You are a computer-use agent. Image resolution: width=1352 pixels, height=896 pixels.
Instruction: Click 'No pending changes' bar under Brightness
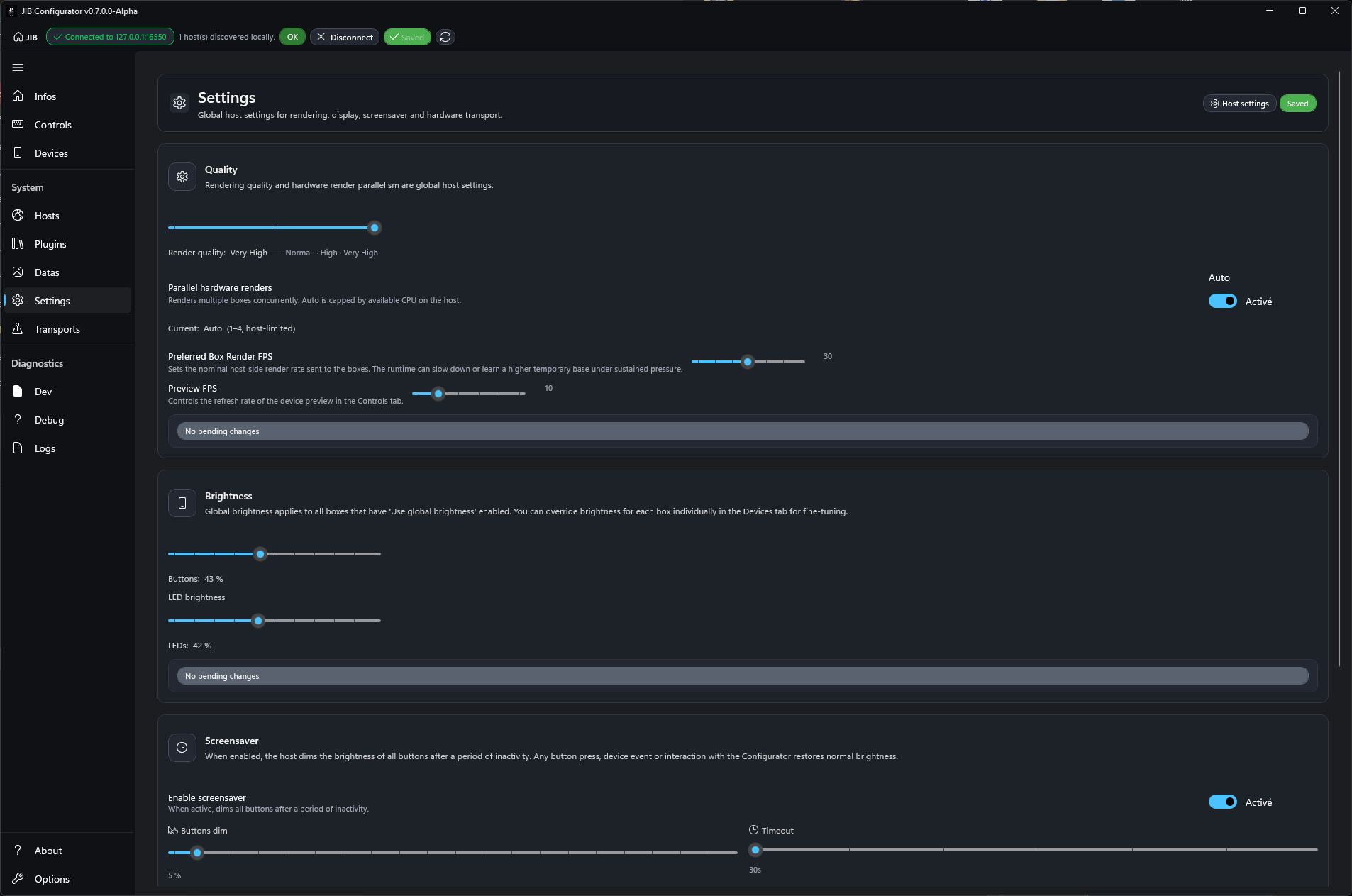point(743,676)
